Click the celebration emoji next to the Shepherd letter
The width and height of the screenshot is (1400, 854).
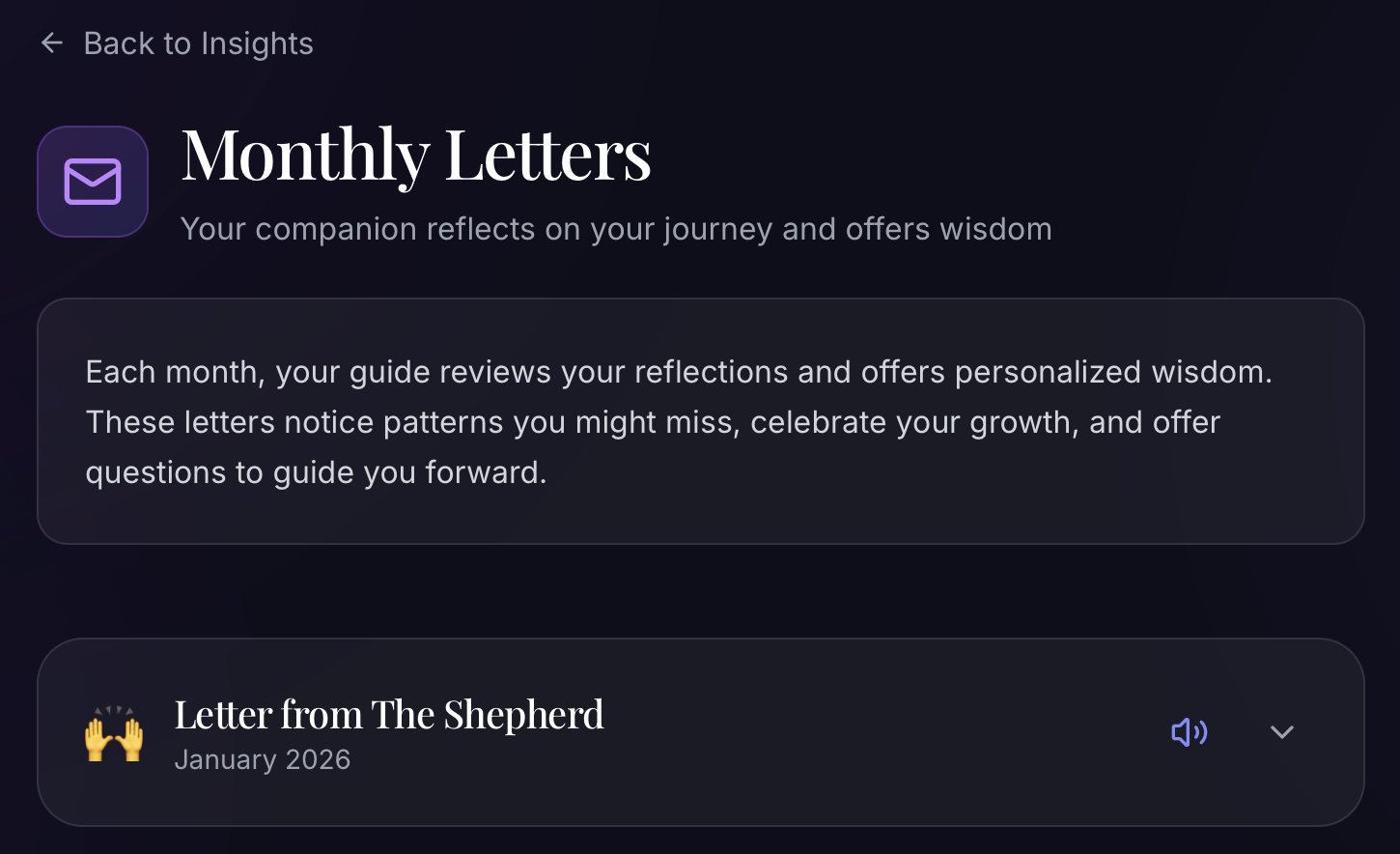coord(113,734)
